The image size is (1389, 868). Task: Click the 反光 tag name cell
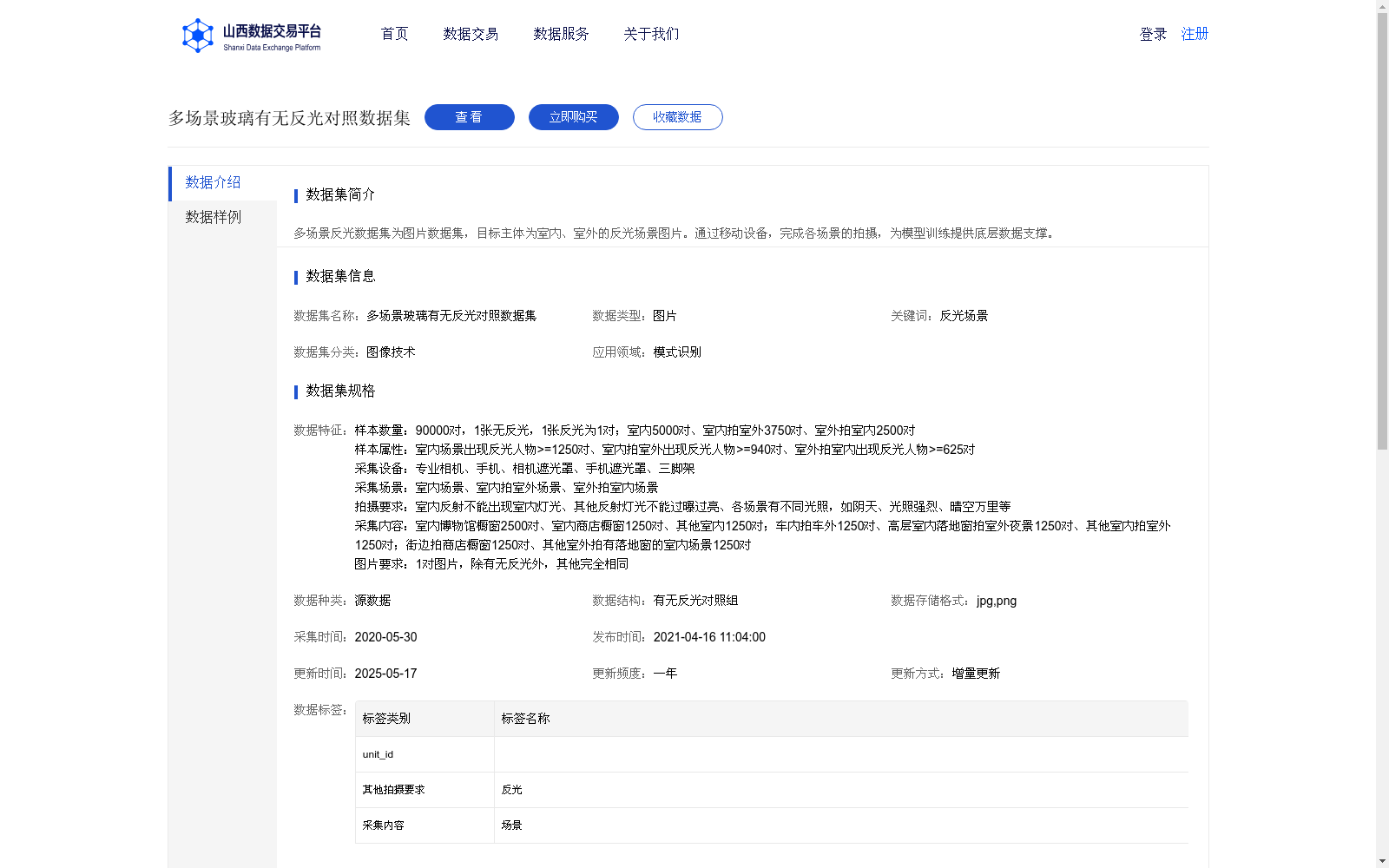click(841, 790)
